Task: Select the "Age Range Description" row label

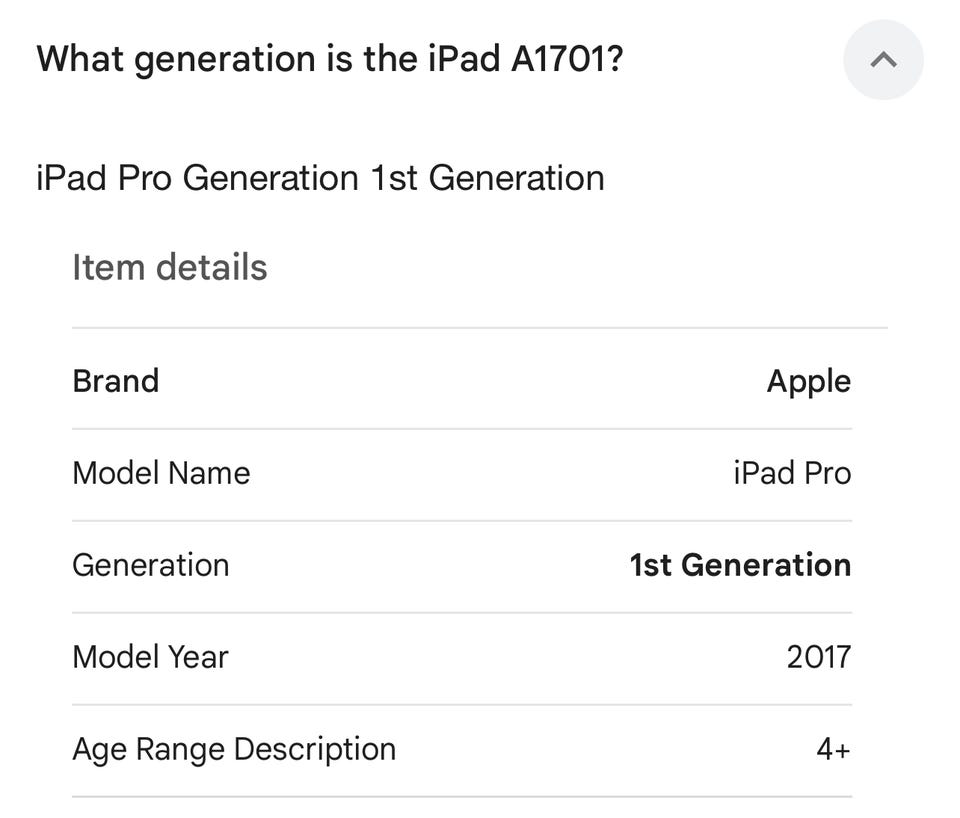Action: pyautogui.click(x=234, y=749)
